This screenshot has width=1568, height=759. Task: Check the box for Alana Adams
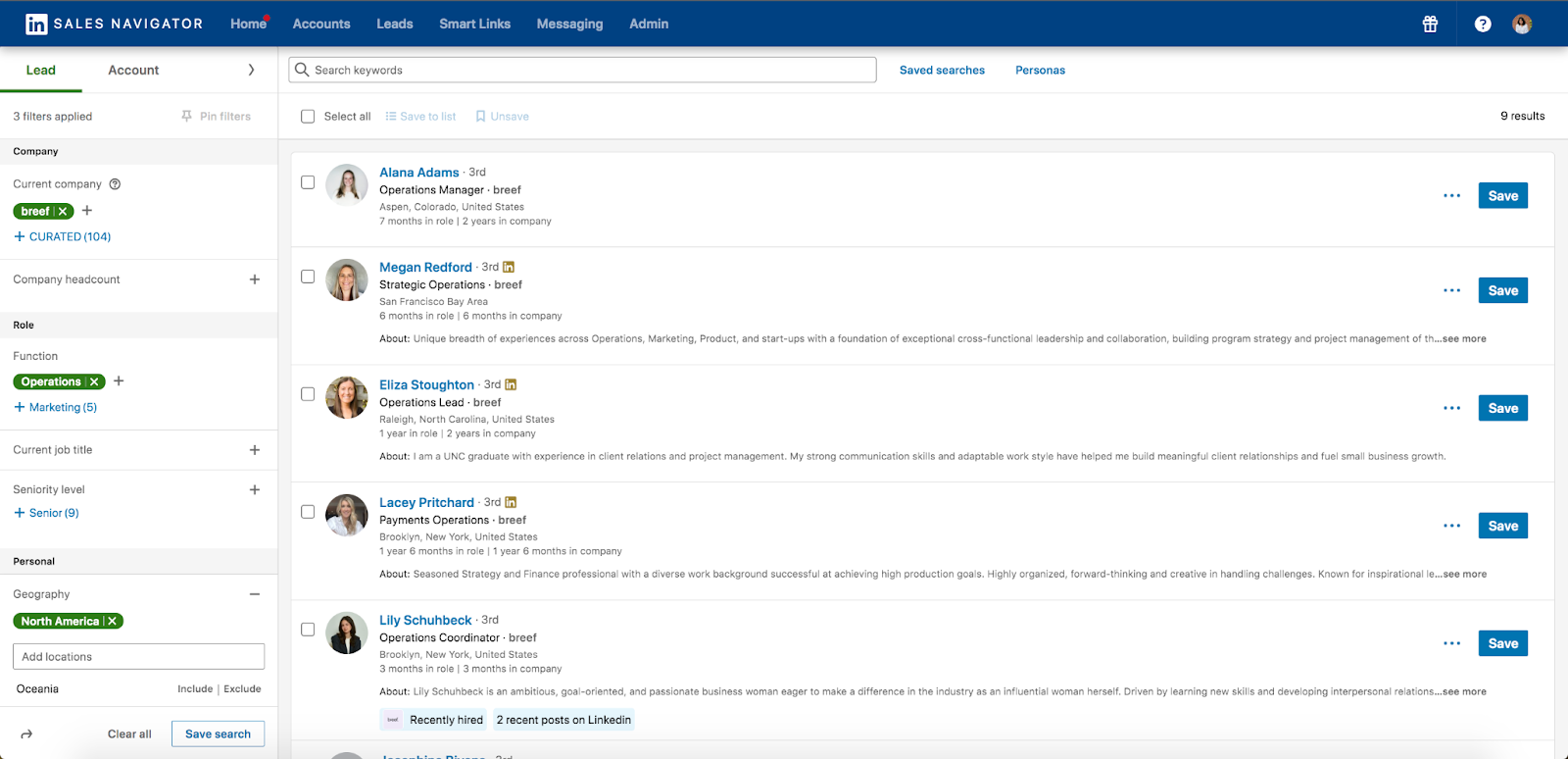click(x=308, y=182)
